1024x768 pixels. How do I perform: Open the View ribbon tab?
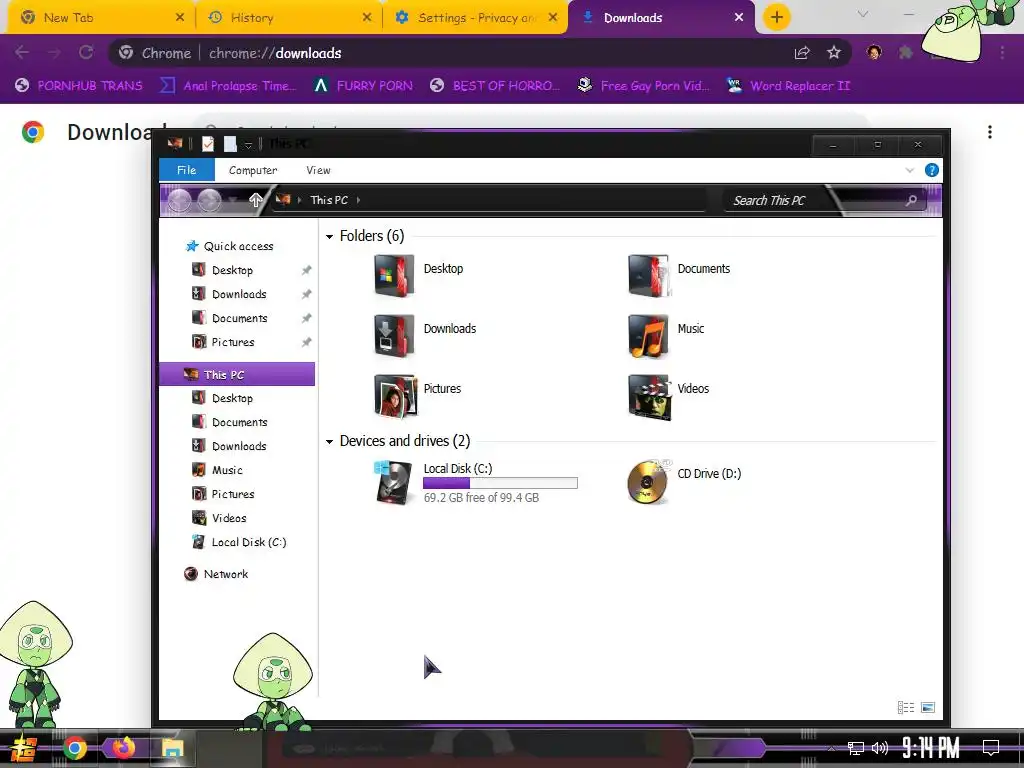coord(318,170)
